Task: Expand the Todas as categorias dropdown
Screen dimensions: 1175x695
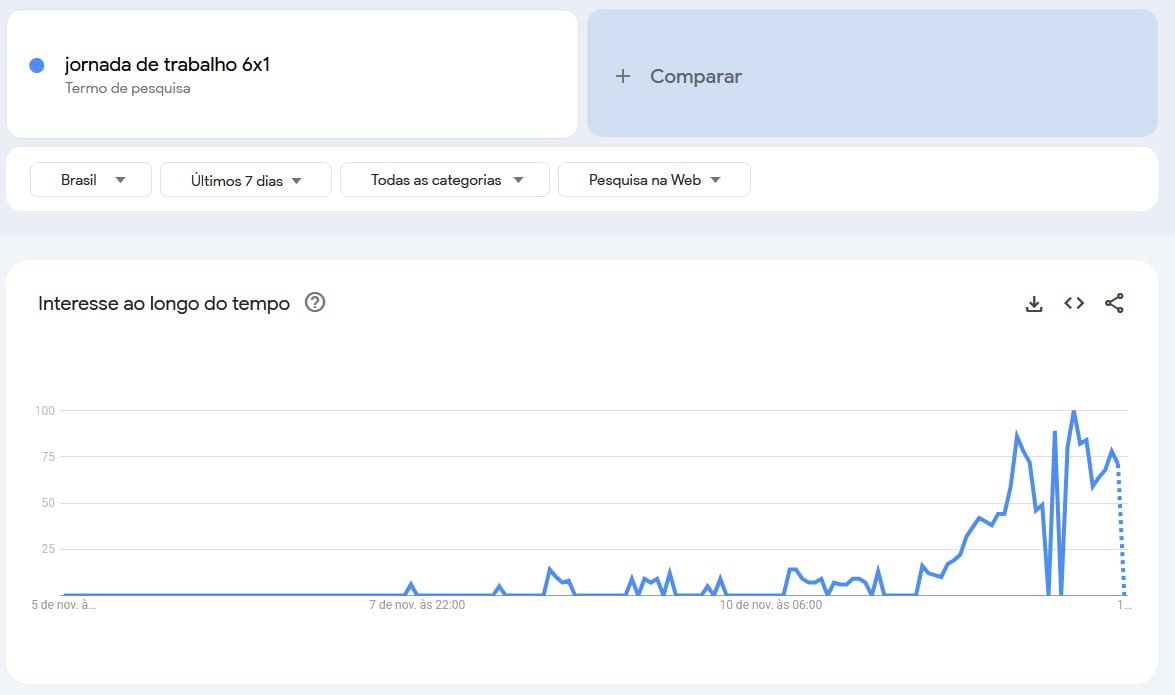Action: point(445,180)
